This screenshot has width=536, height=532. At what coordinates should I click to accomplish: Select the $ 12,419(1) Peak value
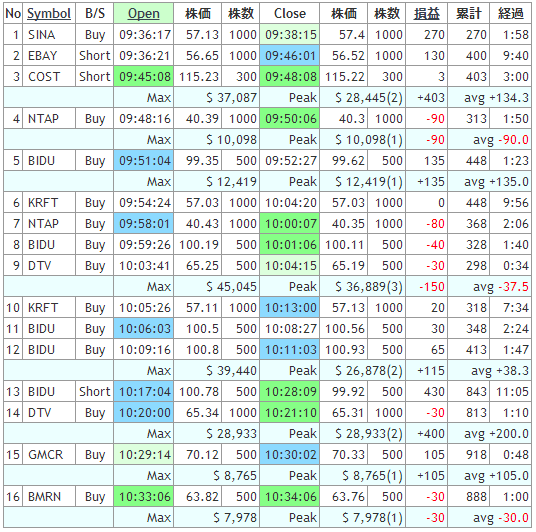[x=362, y=182]
